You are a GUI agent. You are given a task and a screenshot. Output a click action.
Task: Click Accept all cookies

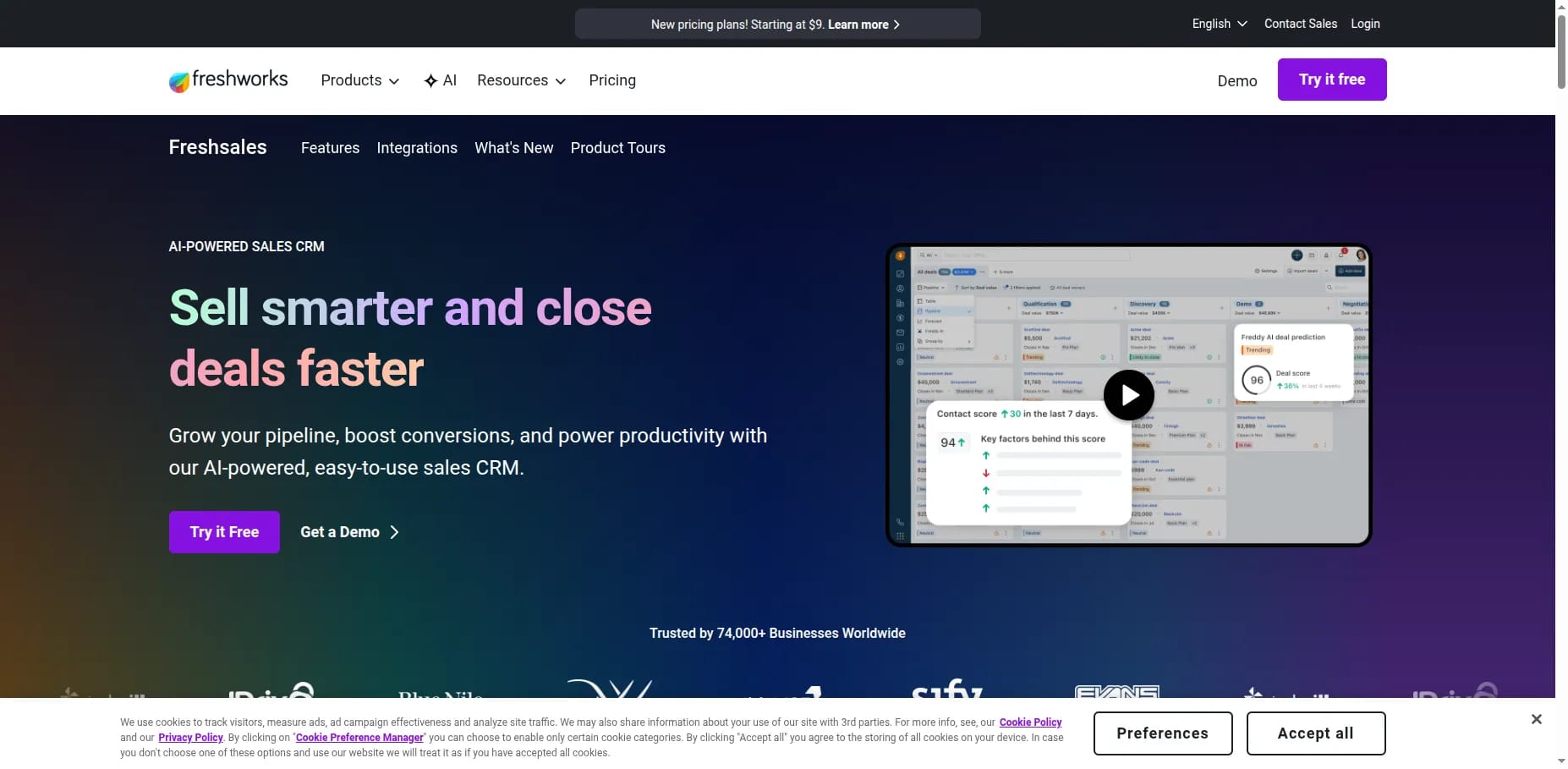point(1315,733)
